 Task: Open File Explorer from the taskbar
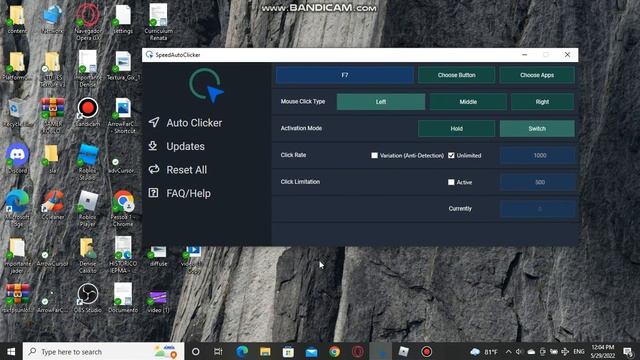(x=265, y=351)
